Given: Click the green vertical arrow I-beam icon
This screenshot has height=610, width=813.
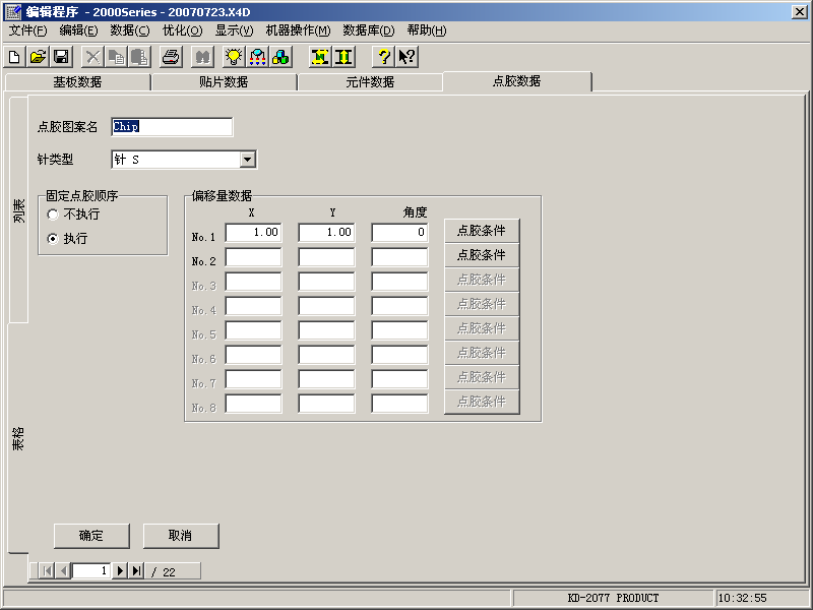Looking at the screenshot, I should pyautogui.click(x=343, y=57).
